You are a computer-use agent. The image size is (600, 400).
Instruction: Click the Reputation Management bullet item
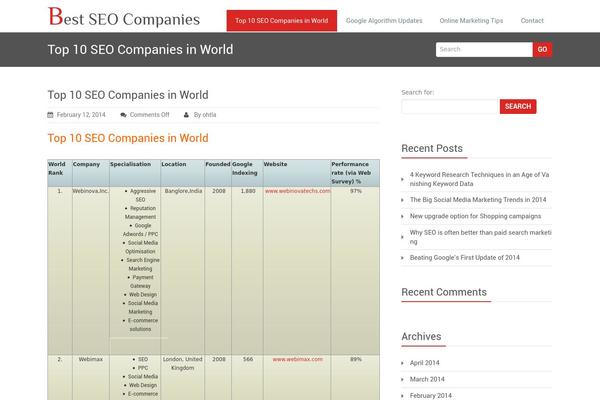coord(140,212)
